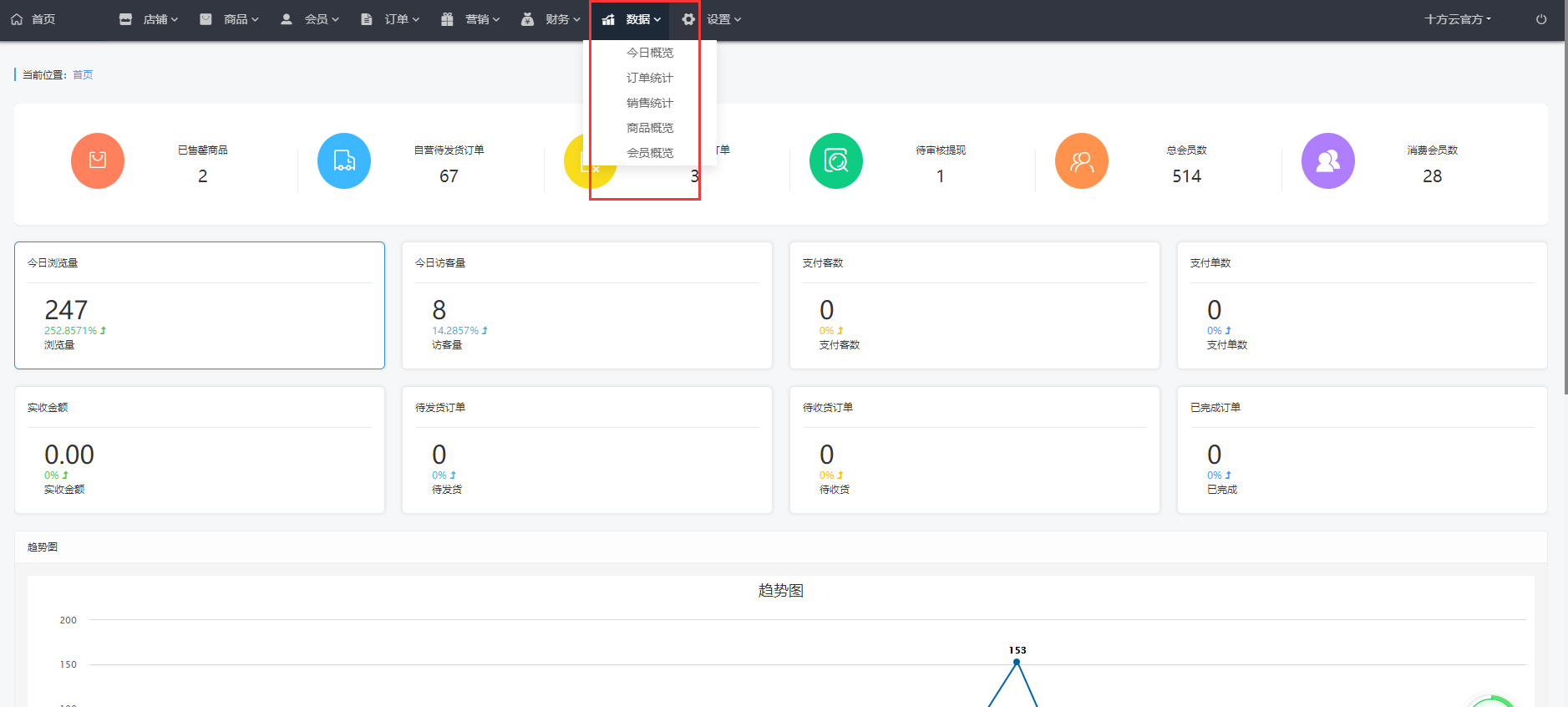
Task: Expand the 会员 menu
Action: pyautogui.click(x=322, y=19)
